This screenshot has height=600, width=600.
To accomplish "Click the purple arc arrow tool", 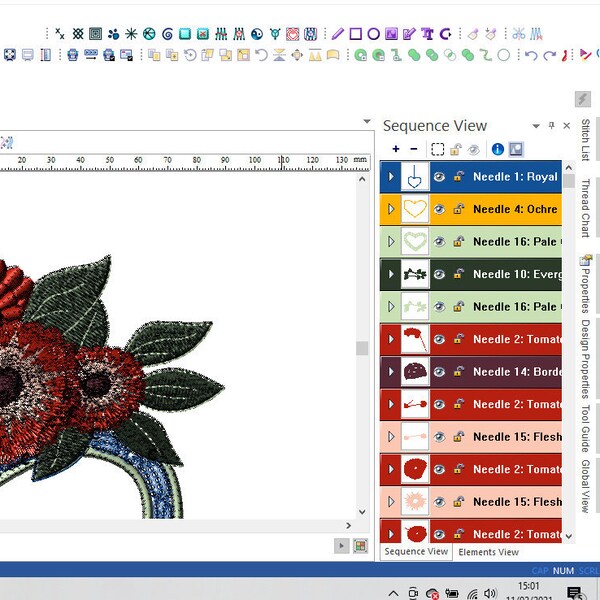I will (x=445, y=34).
